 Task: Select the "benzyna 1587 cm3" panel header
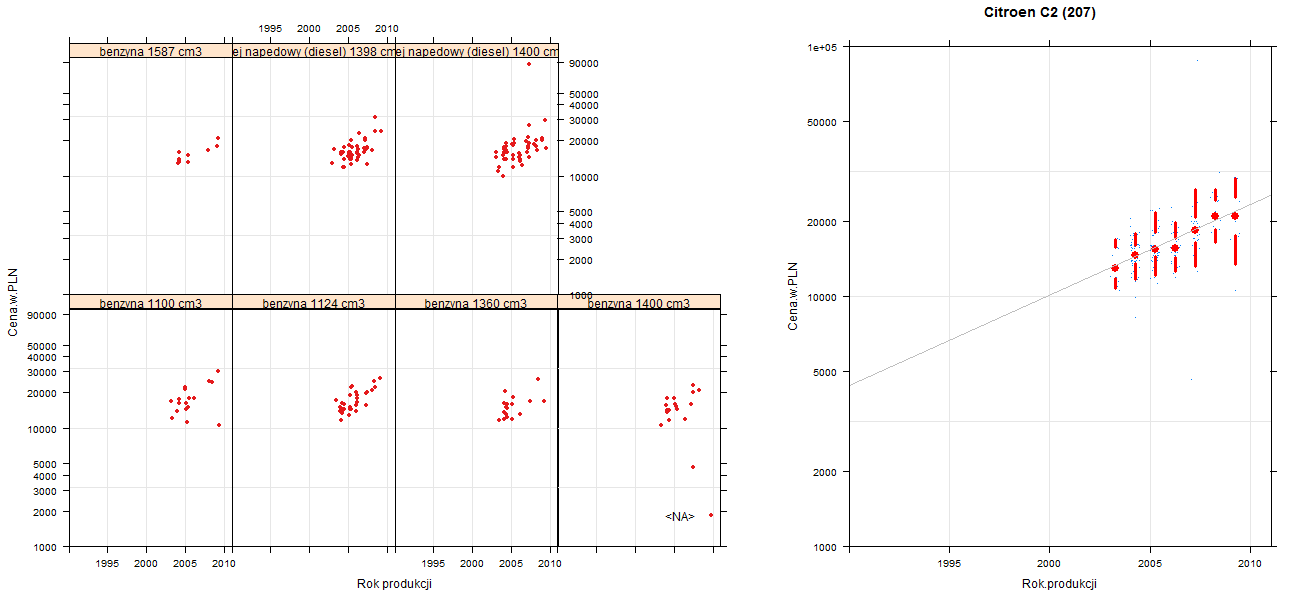pos(151,51)
